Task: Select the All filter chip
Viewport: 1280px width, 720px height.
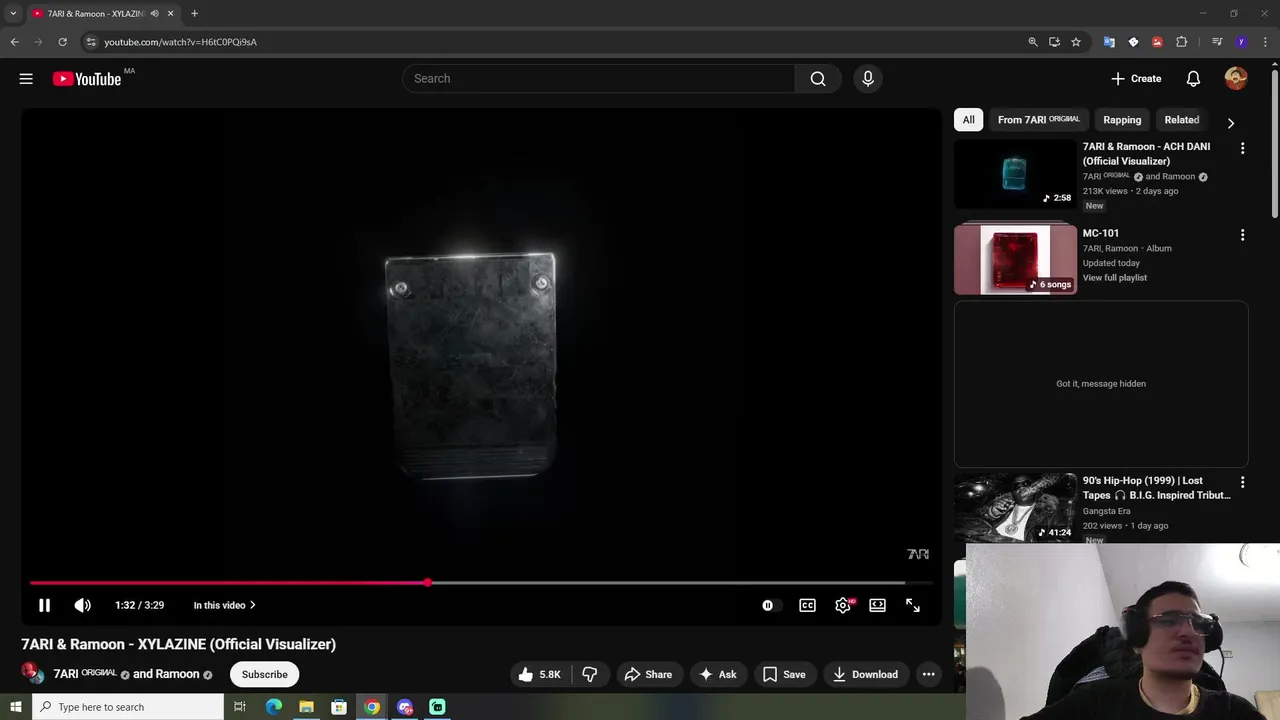Action: 968,120
